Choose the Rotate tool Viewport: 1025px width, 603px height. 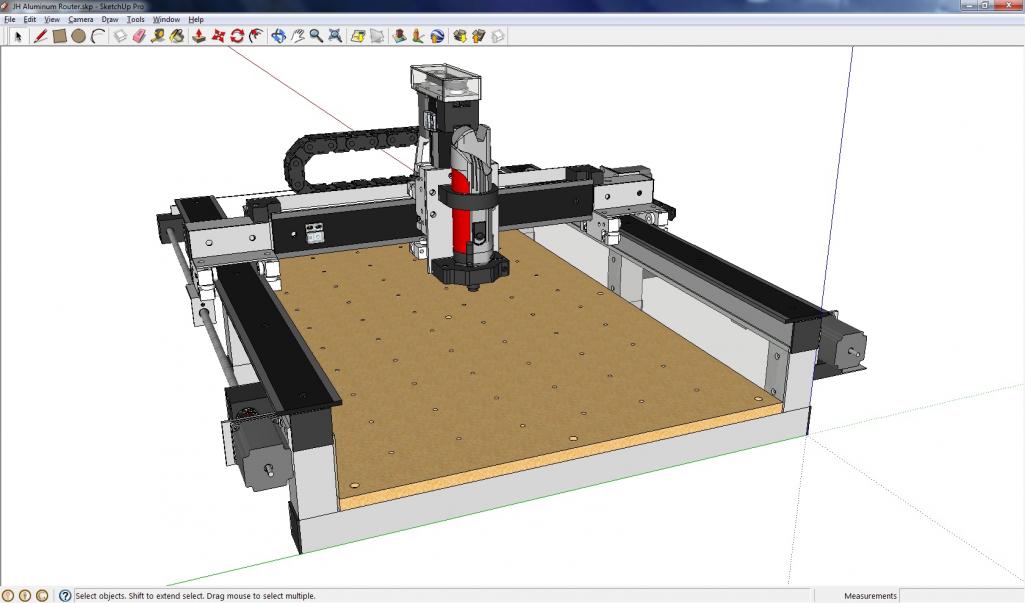[237, 36]
